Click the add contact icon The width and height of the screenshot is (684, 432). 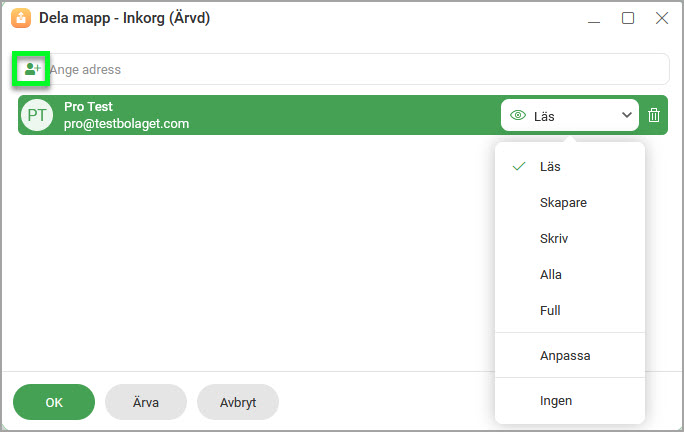click(x=32, y=69)
